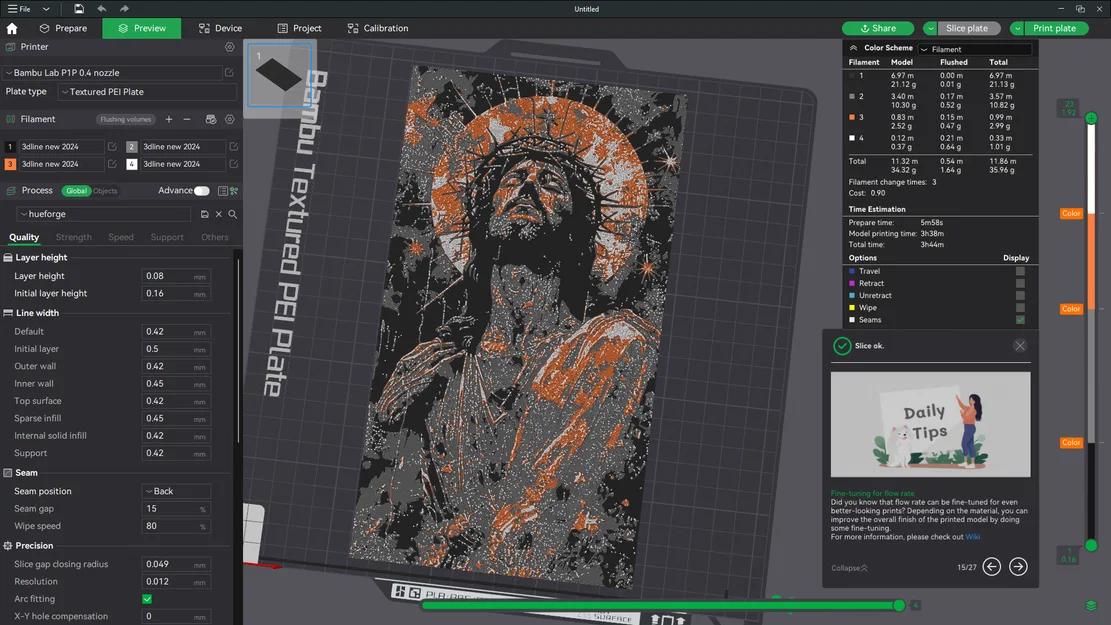Open Filament settings gear icon
Image resolution: width=1111 pixels, height=625 pixels.
[x=230, y=119]
